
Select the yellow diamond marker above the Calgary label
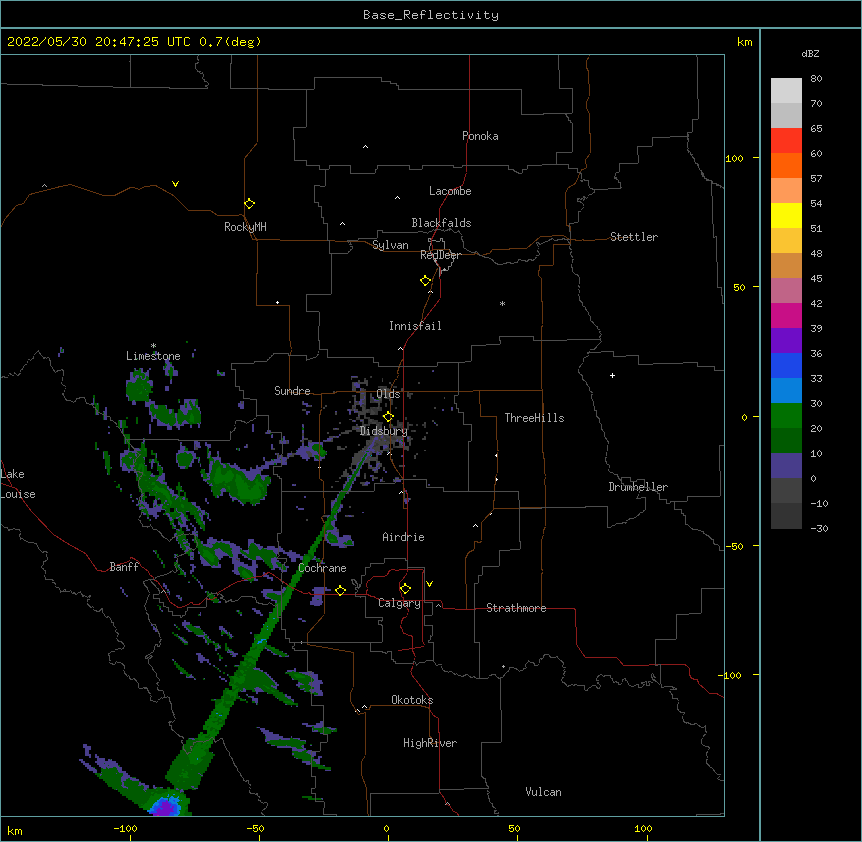click(x=405, y=589)
